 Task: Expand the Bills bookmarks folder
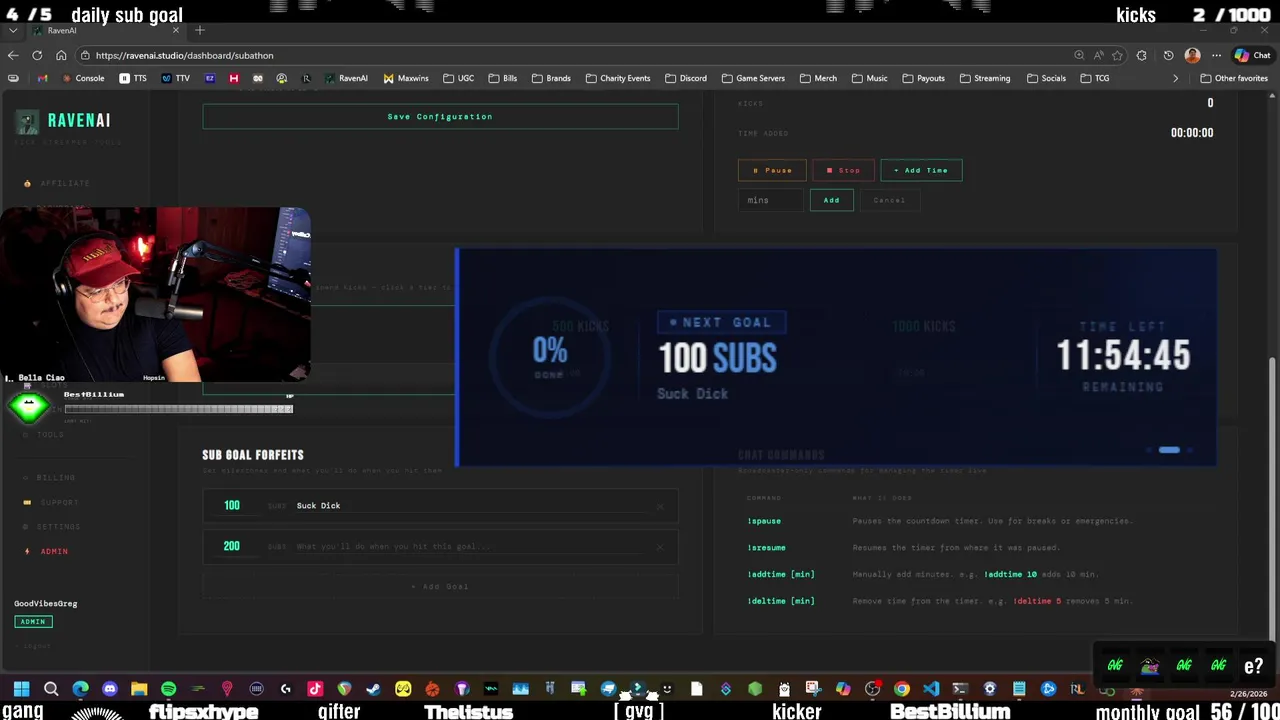coord(502,78)
